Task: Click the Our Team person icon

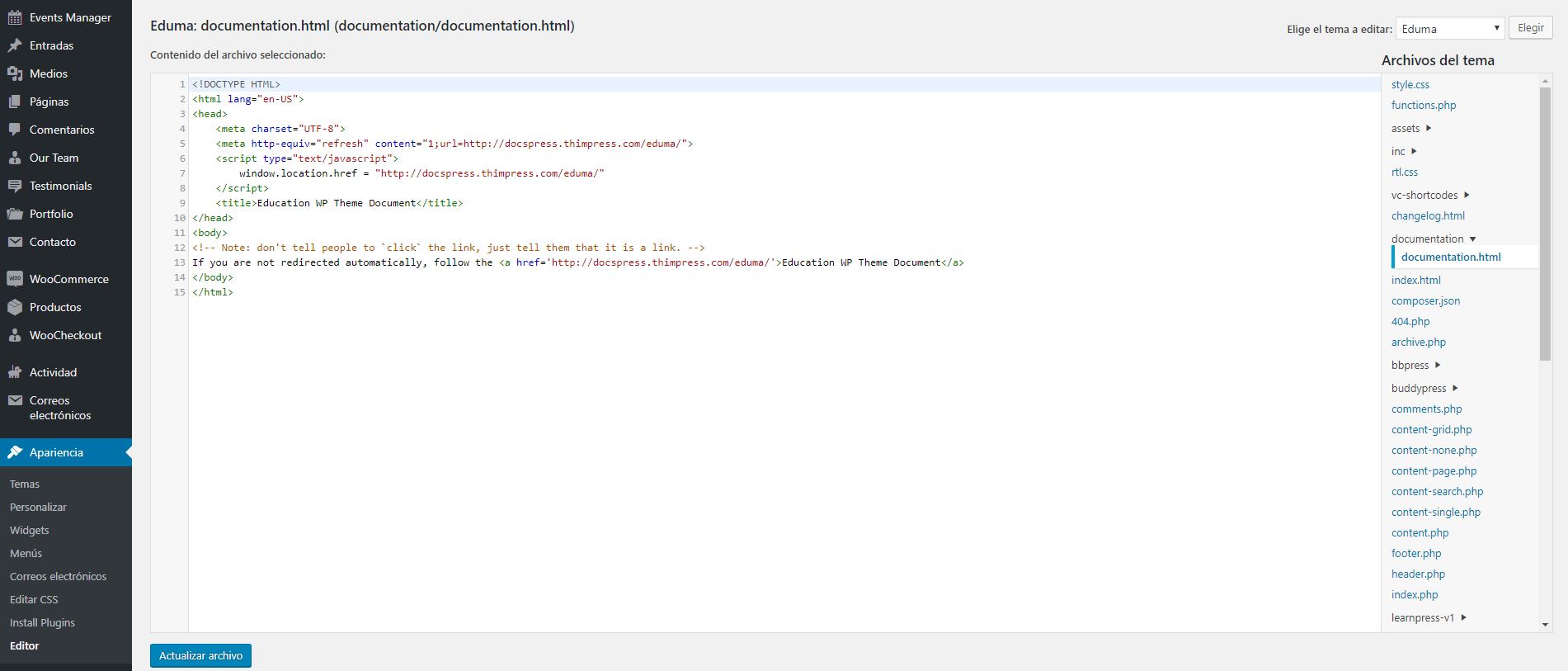Action: point(15,158)
